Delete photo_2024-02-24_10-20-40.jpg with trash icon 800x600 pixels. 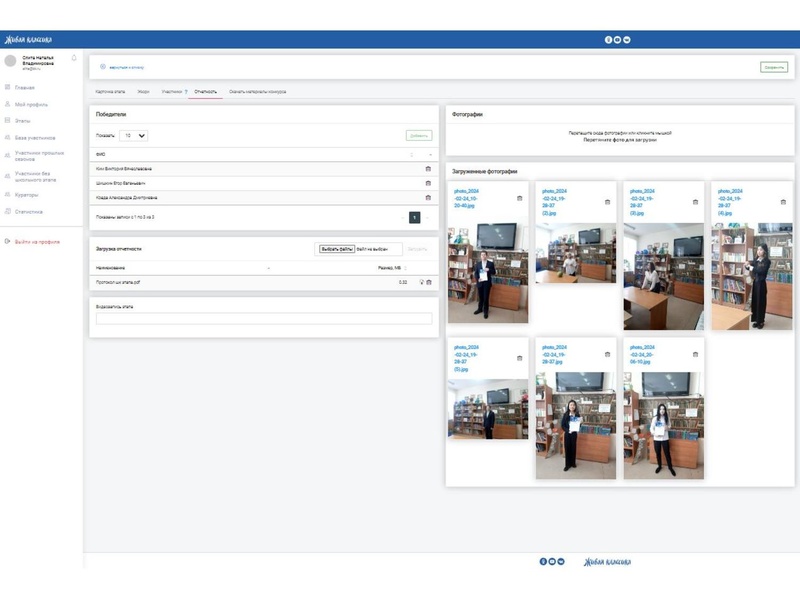tap(520, 198)
